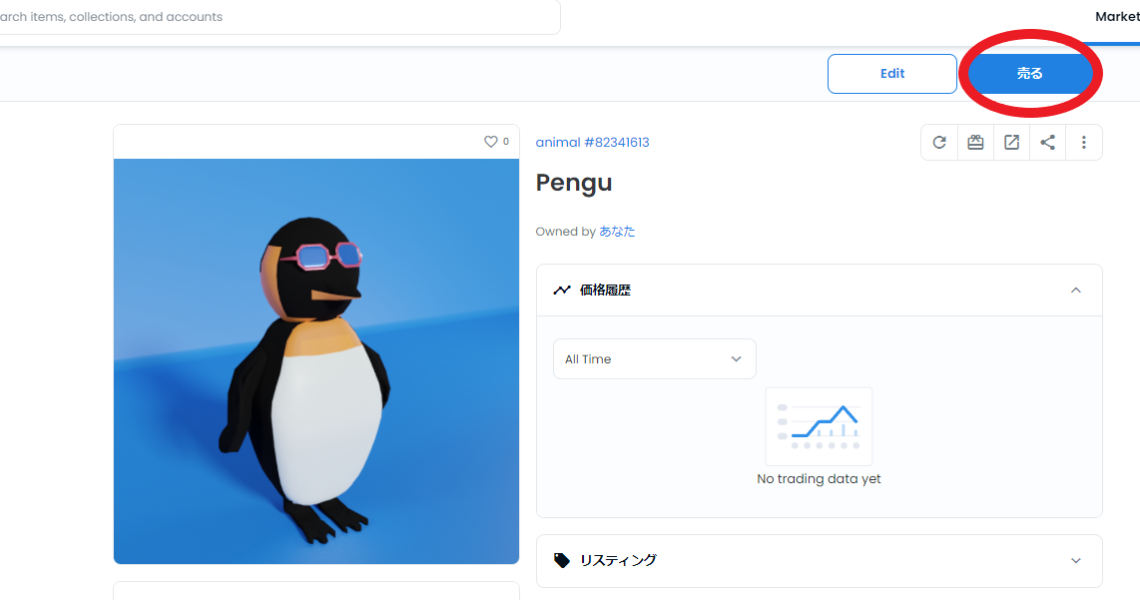Click the あなた owner link

[x=617, y=231]
